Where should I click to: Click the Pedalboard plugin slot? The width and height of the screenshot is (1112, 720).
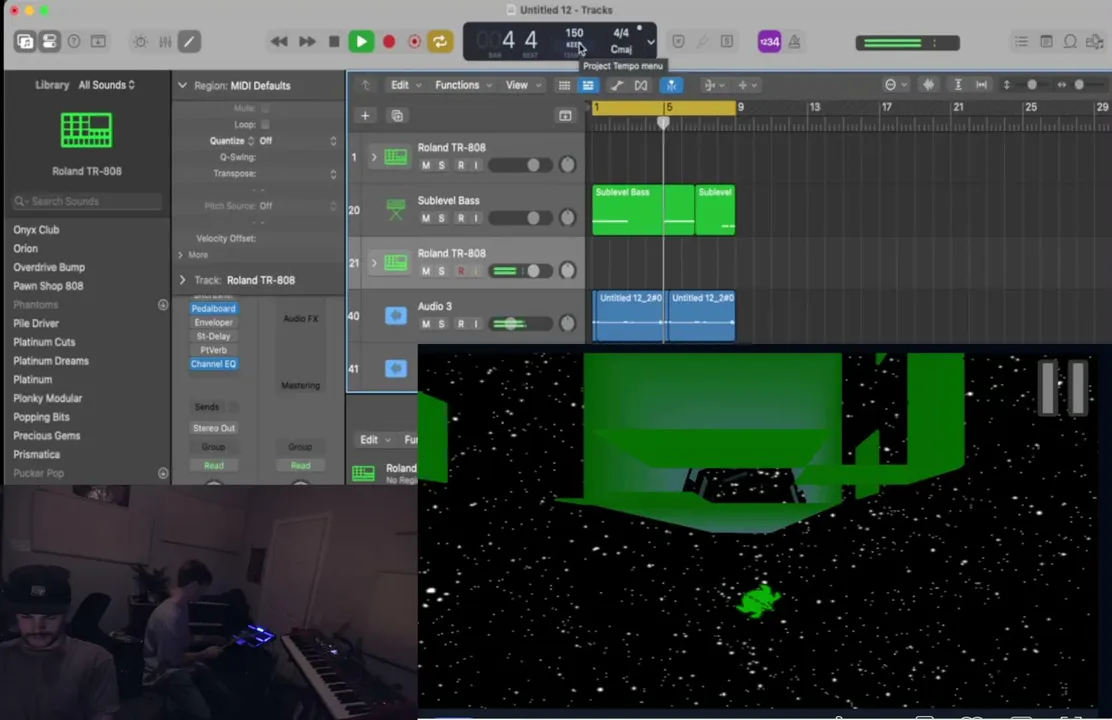click(x=213, y=309)
